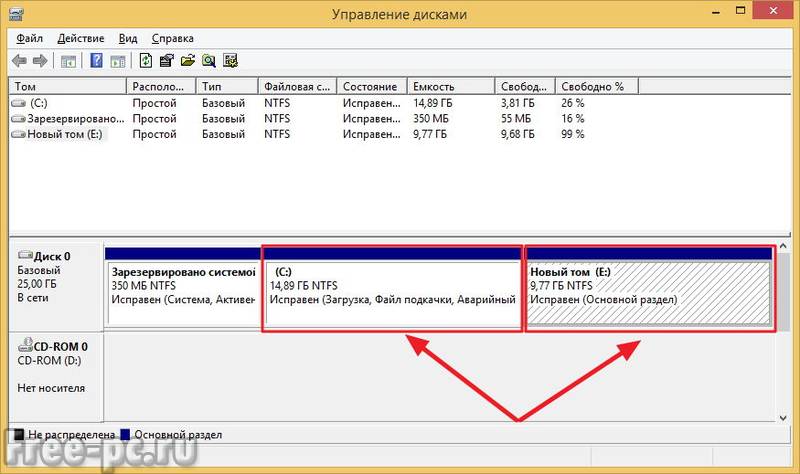Close the Управление дисками window
800x474 pixels.
773,11
